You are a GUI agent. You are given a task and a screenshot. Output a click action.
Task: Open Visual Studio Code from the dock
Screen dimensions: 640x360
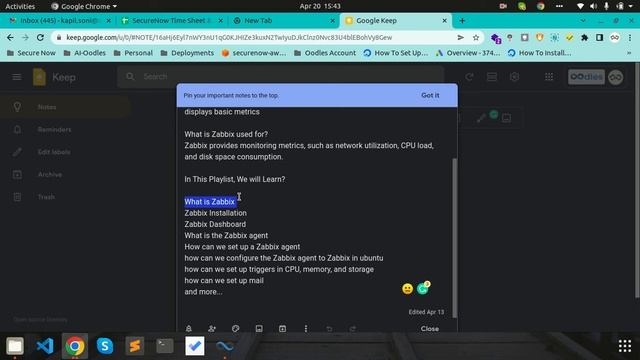(45, 346)
